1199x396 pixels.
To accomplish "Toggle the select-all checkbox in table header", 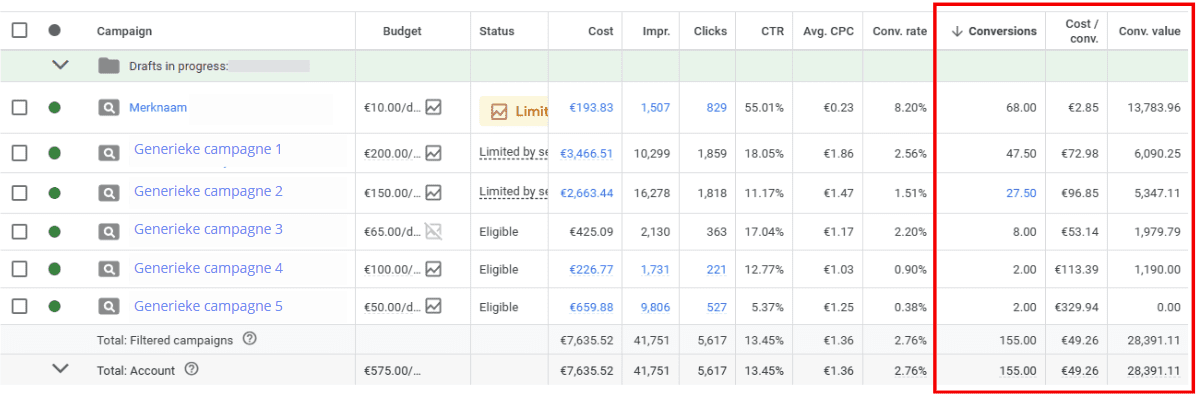I will tap(20, 31).
